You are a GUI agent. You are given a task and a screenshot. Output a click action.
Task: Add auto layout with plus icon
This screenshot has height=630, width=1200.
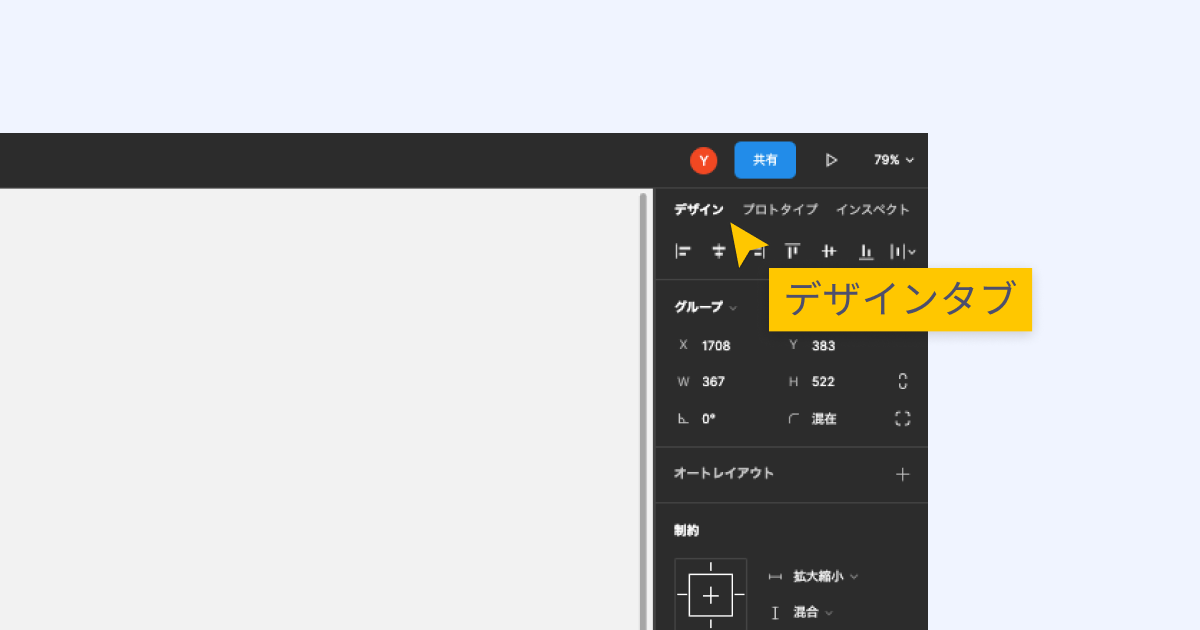tap(903, 474)
